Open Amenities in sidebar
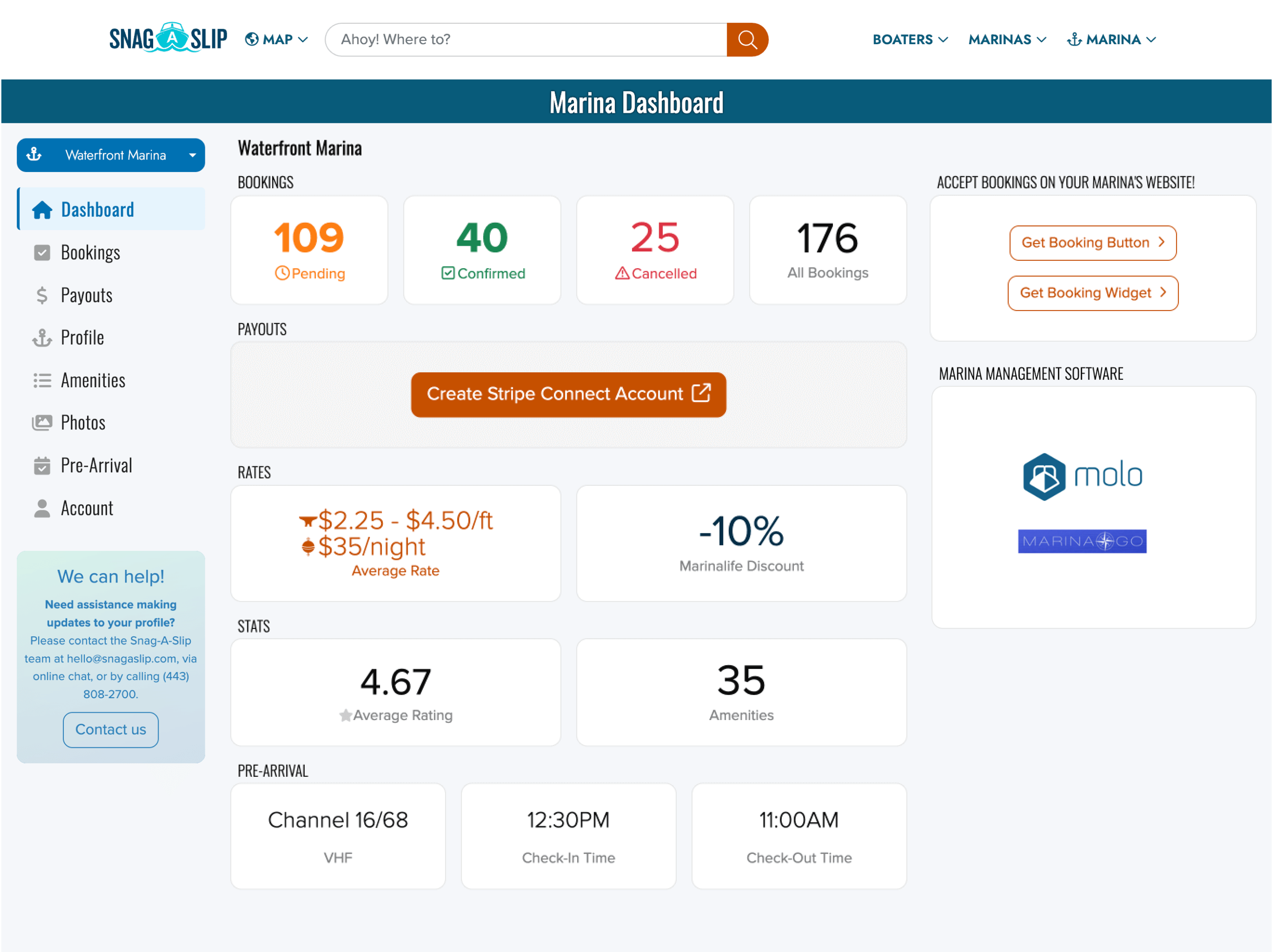Image resolution: width=1273 pixels, height=952 pixels. [111, 380]
